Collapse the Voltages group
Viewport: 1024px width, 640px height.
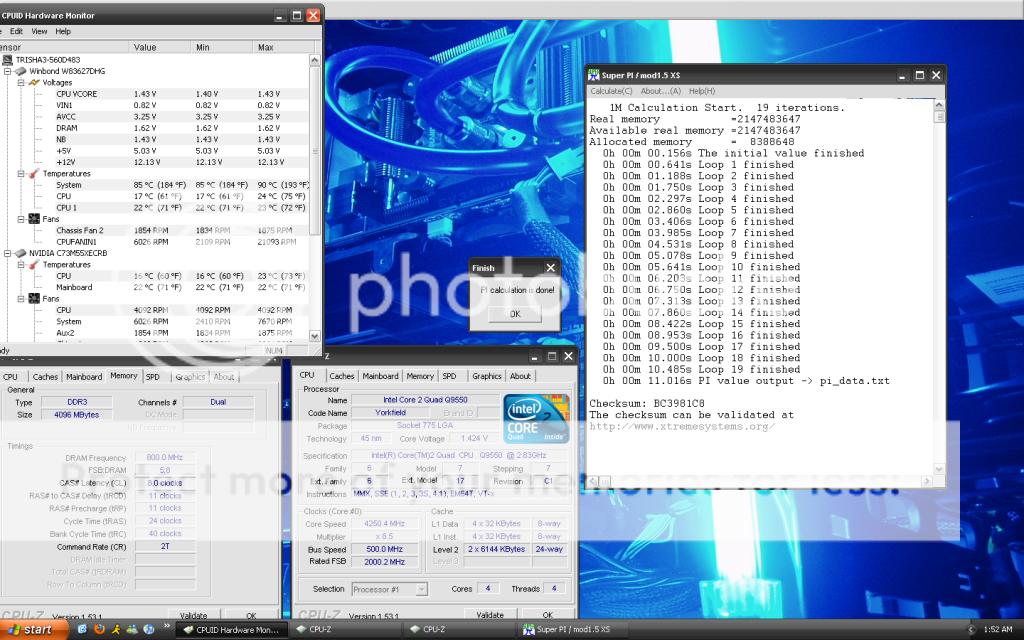(x=21, y=83)
